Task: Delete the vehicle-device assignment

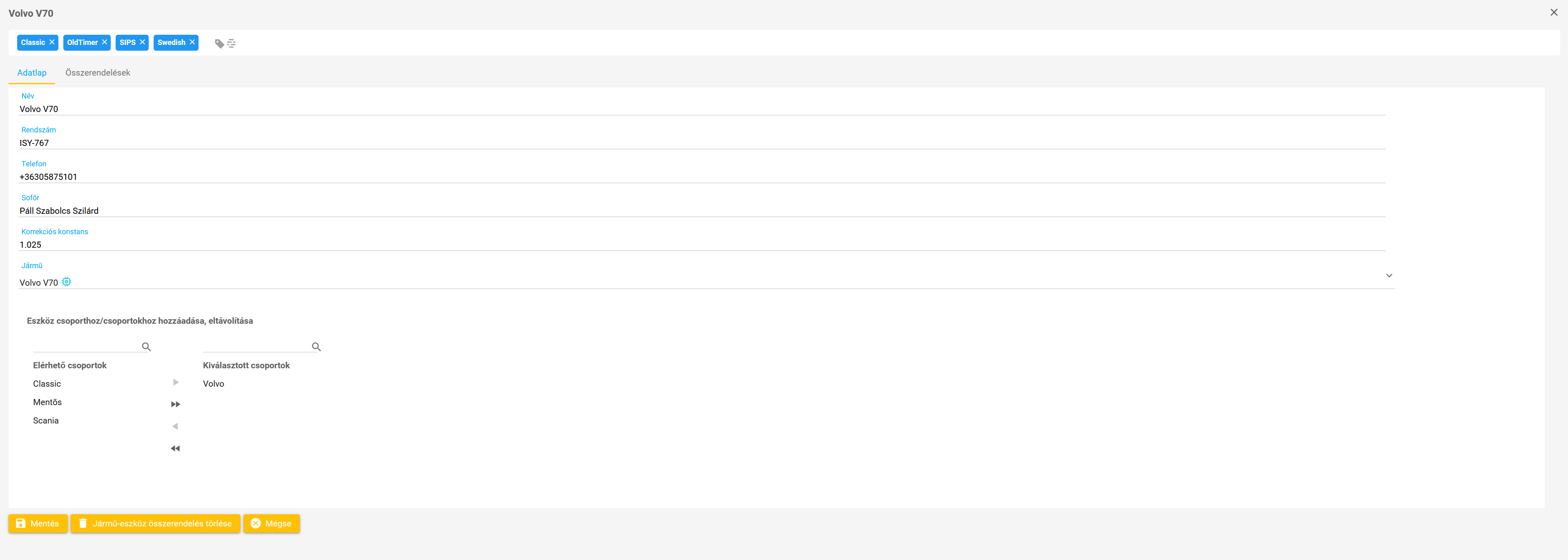Action: (155, 524)
